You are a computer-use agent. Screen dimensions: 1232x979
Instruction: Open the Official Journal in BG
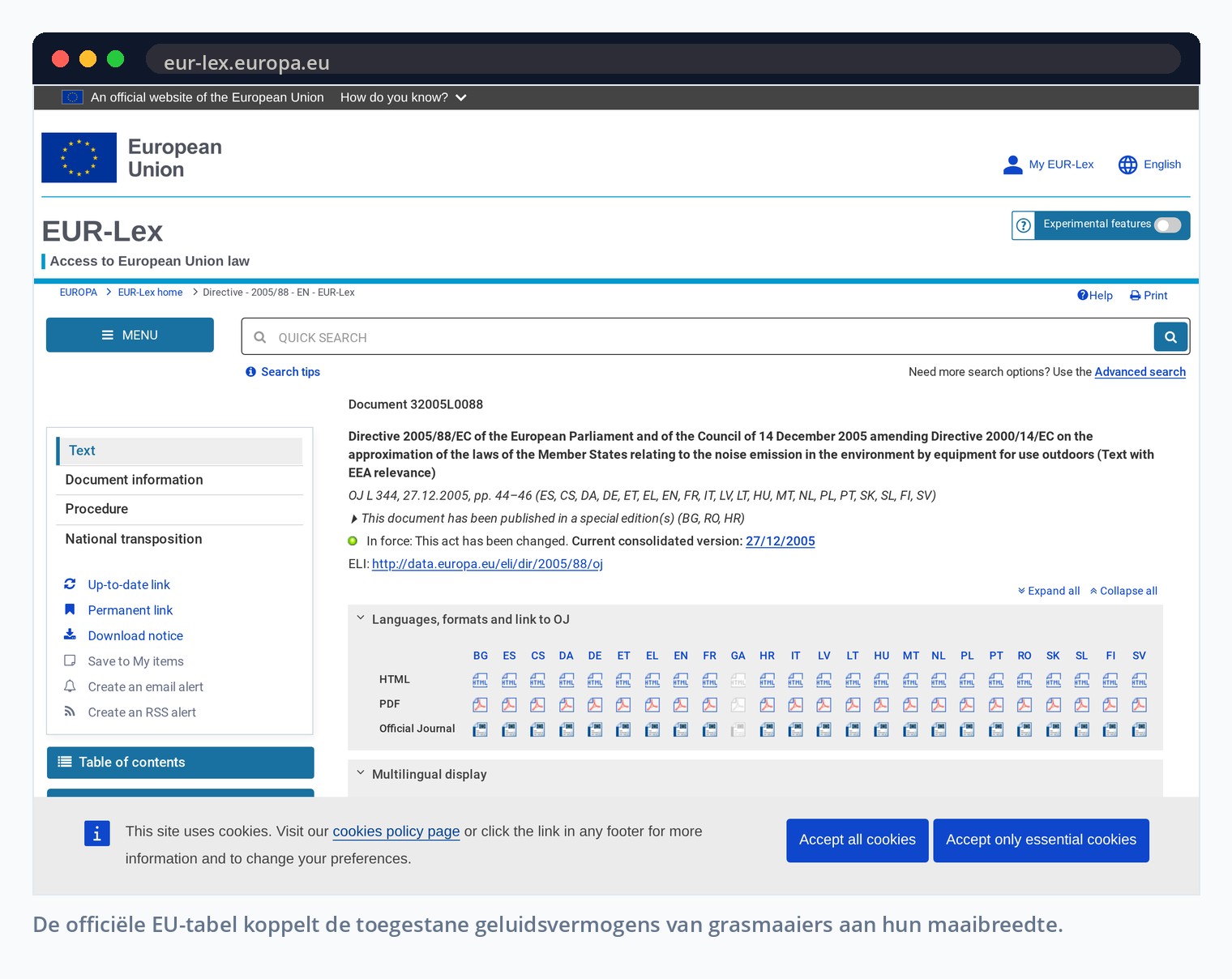[x=481, y=730]
